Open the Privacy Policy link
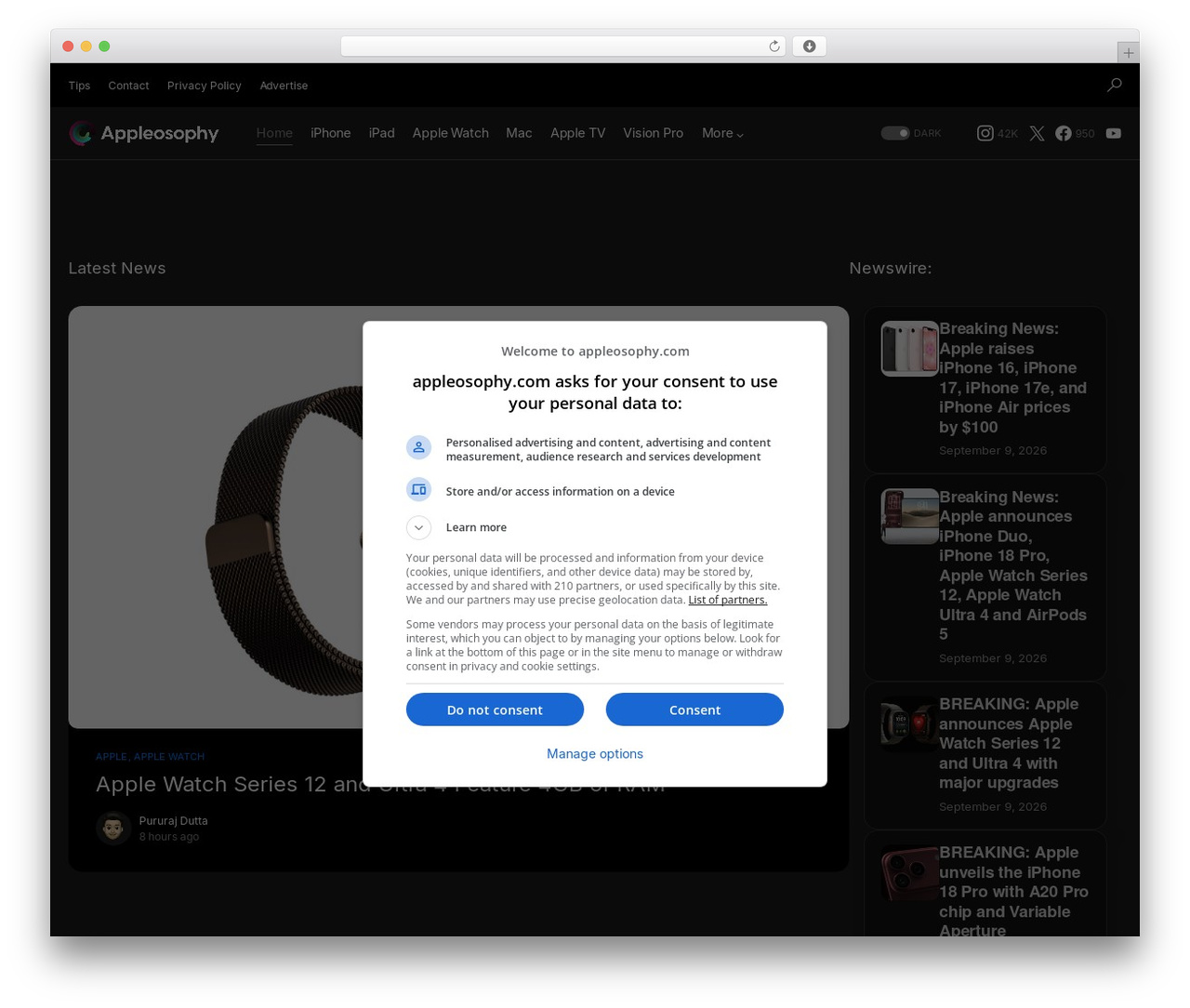 pyautogui.click(x=205, y=86)
